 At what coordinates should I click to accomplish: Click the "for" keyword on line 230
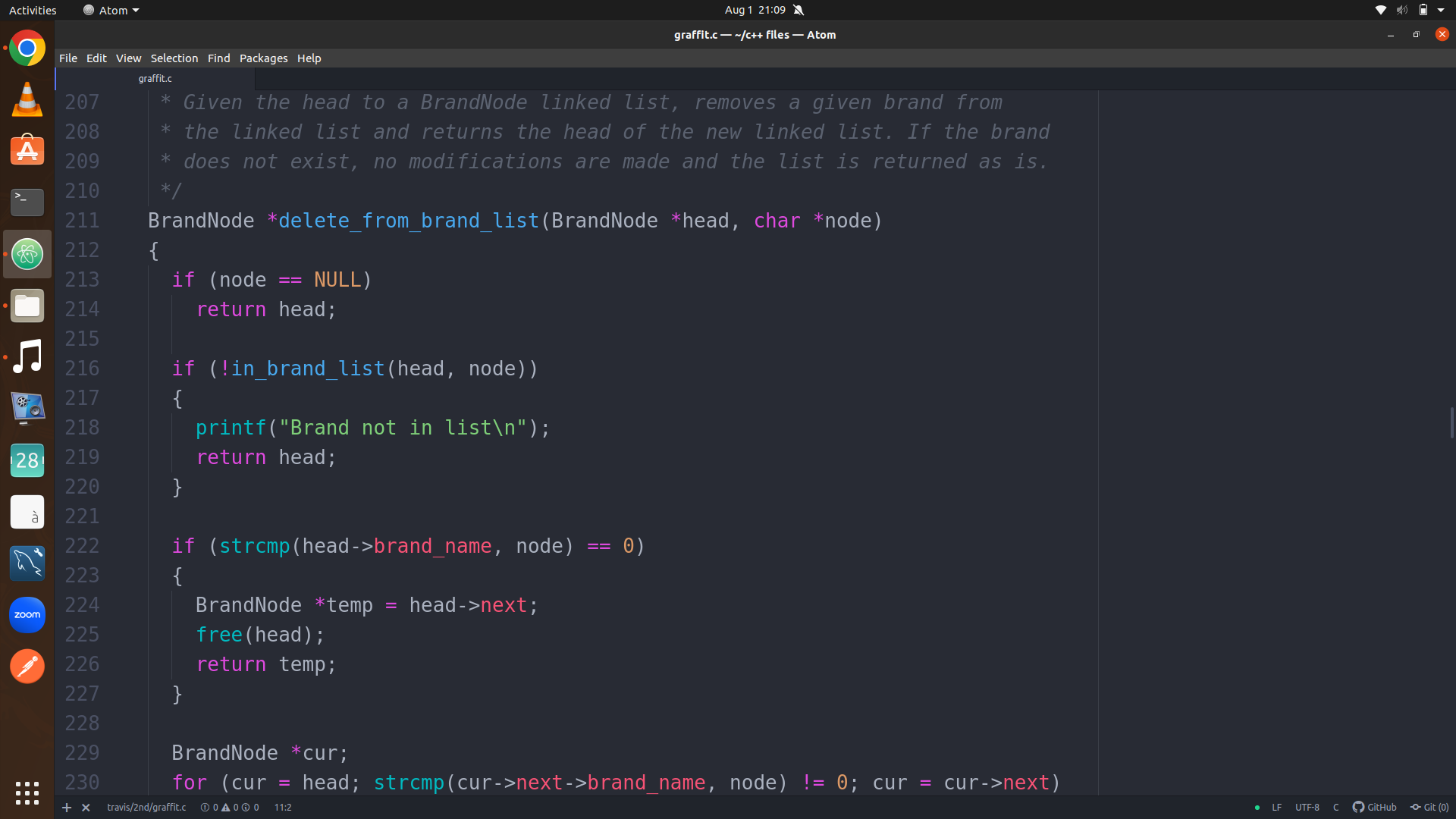click(x=190, y=783)
